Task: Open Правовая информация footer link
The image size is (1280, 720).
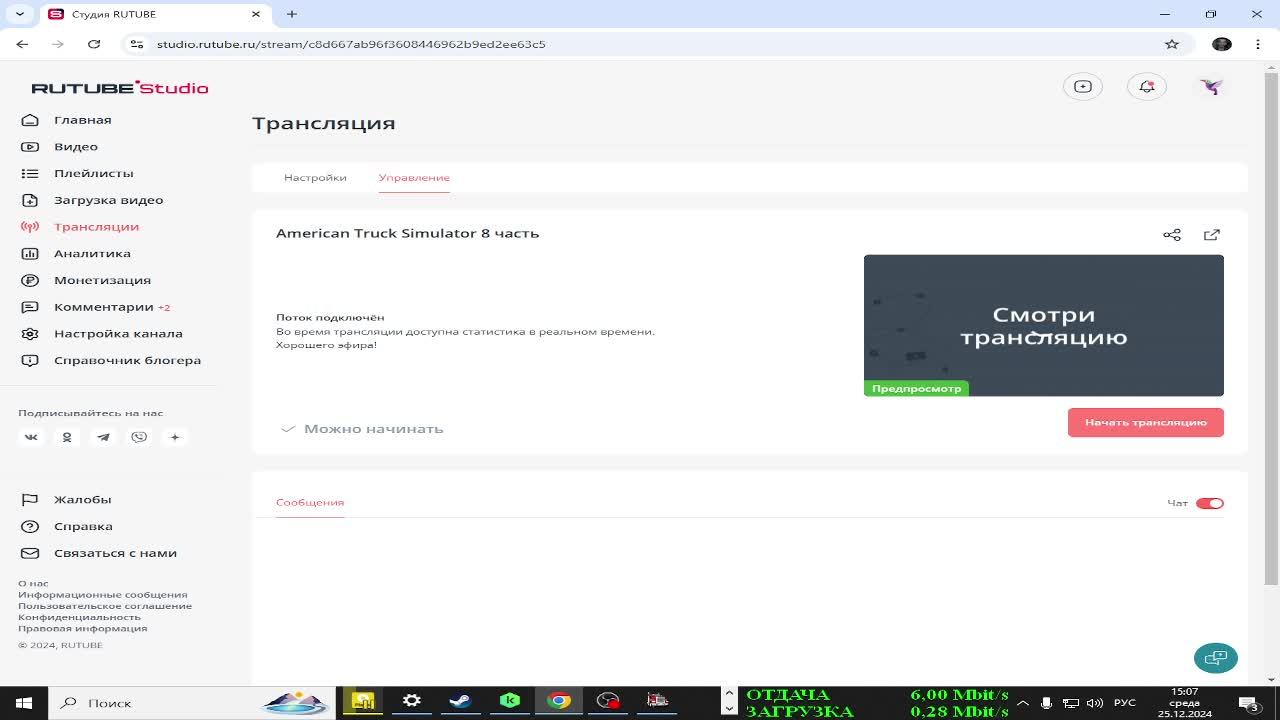Action: pyautogui.click(x=83, y=628)
